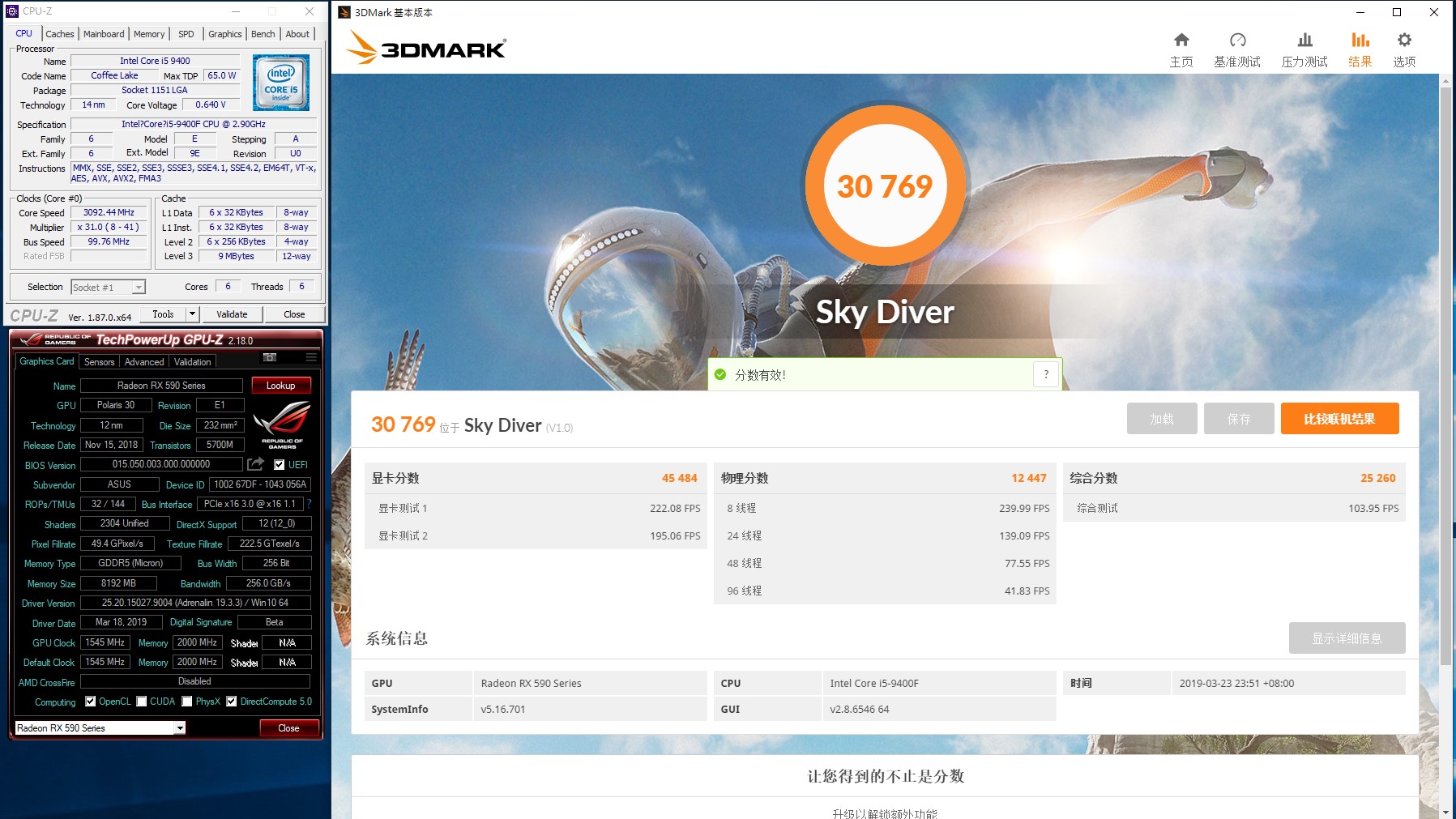
Task: Click the Tools button in CPU-Z
Action: coord(163,314)
